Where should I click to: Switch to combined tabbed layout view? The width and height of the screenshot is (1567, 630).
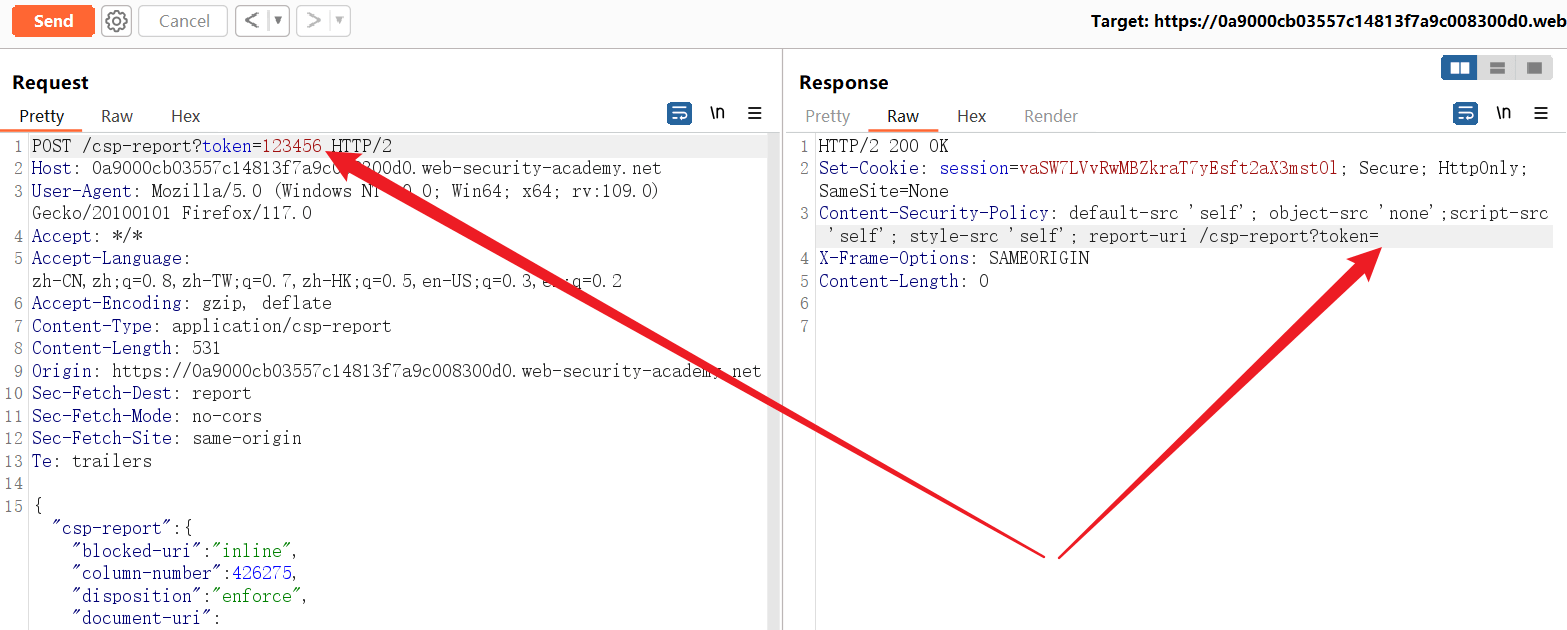pyautogui.click(x=1533, y=68)
